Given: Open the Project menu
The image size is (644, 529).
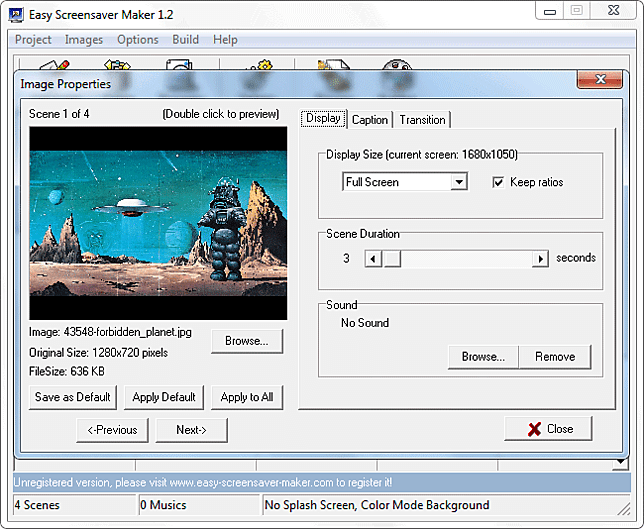Looking at the screenshot, I should click(33, 39).
